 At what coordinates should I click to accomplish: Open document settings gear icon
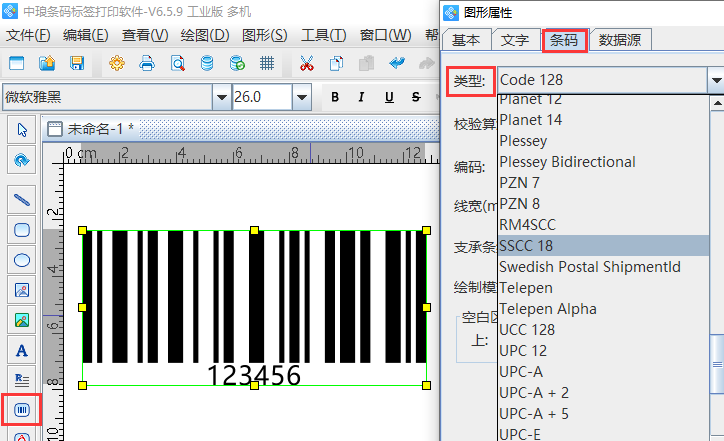pyautogui.click(x=117, y=63)
